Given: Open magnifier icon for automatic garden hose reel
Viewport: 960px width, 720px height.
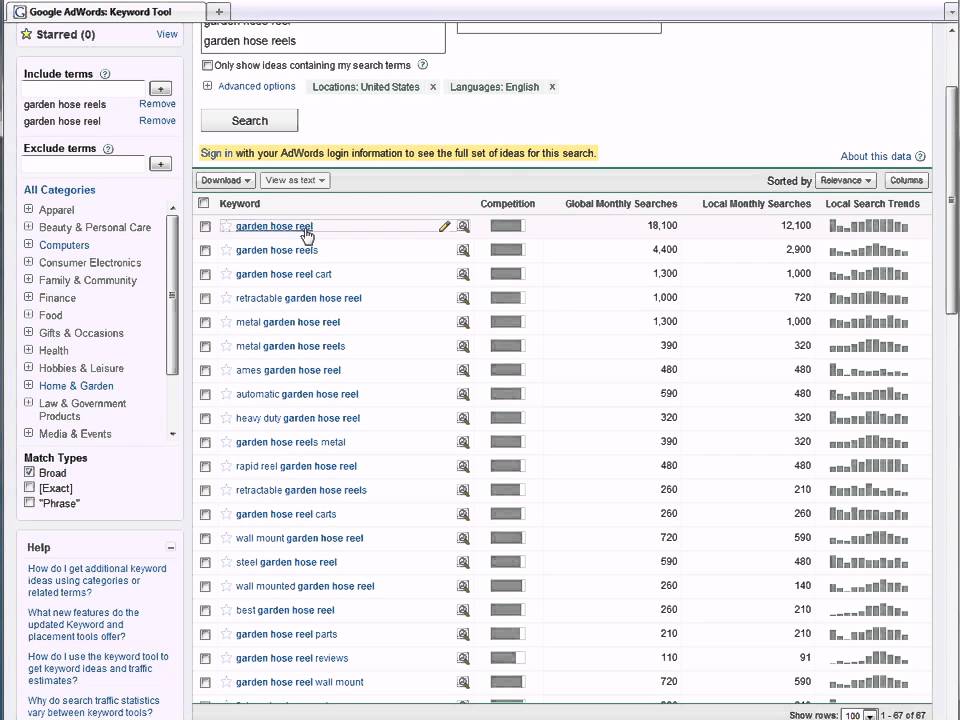Looking at the screenshot, I should click(x=463, y=394).
